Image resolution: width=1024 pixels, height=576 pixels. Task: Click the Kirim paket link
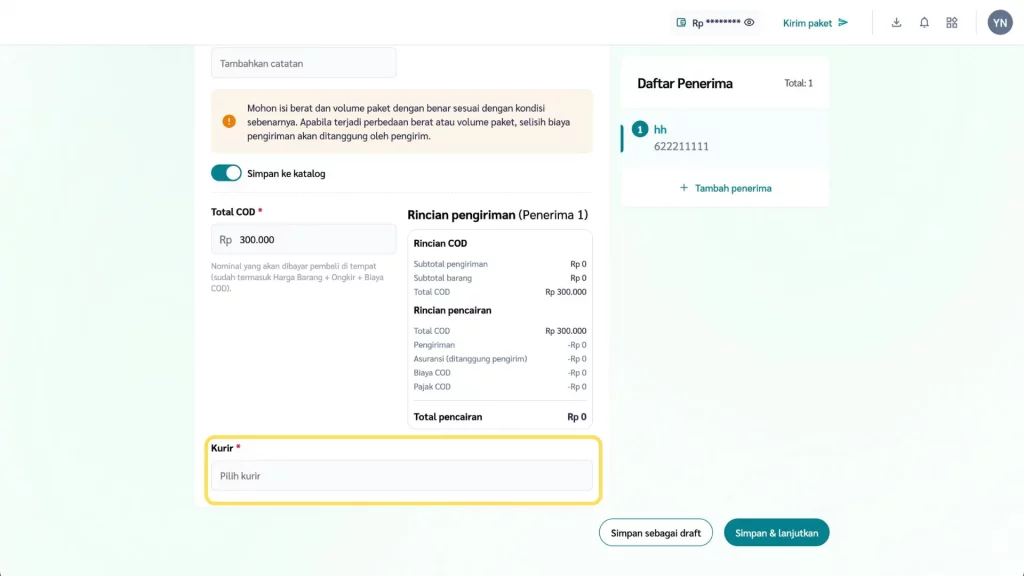(807, 22)
